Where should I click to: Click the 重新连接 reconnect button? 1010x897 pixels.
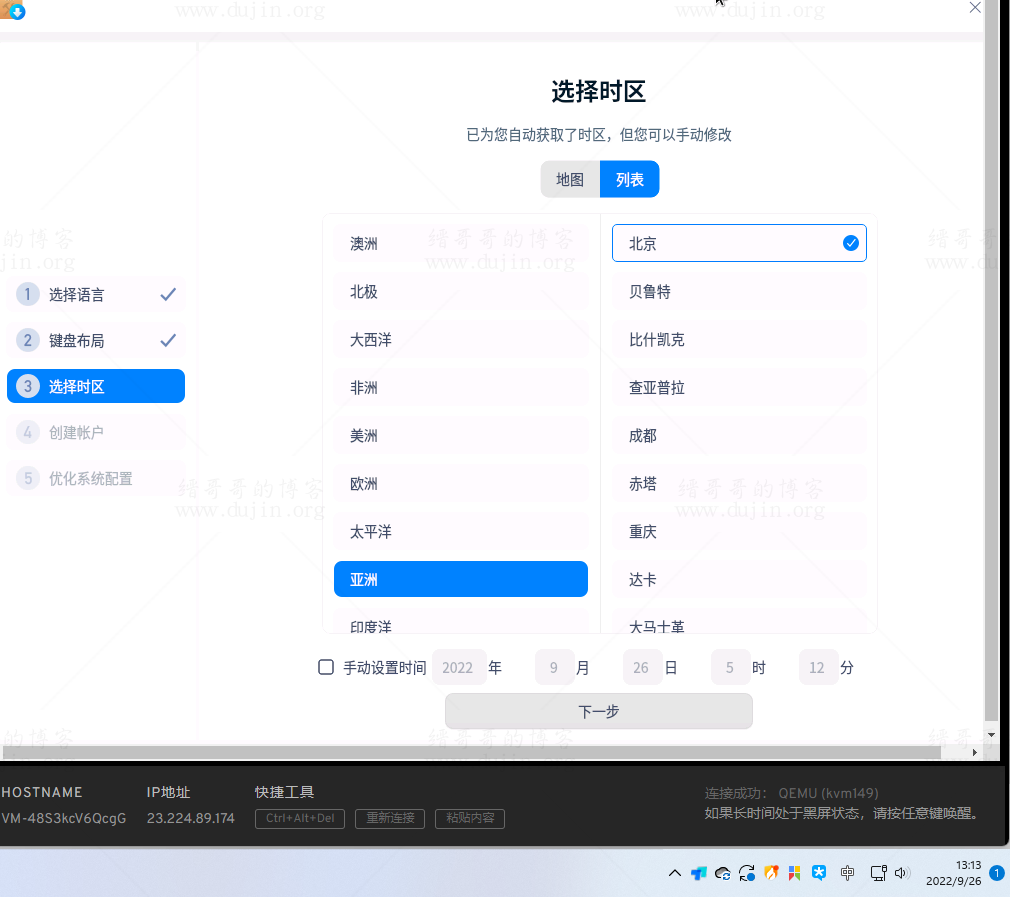pyautogui.click(x=390, y=818)
